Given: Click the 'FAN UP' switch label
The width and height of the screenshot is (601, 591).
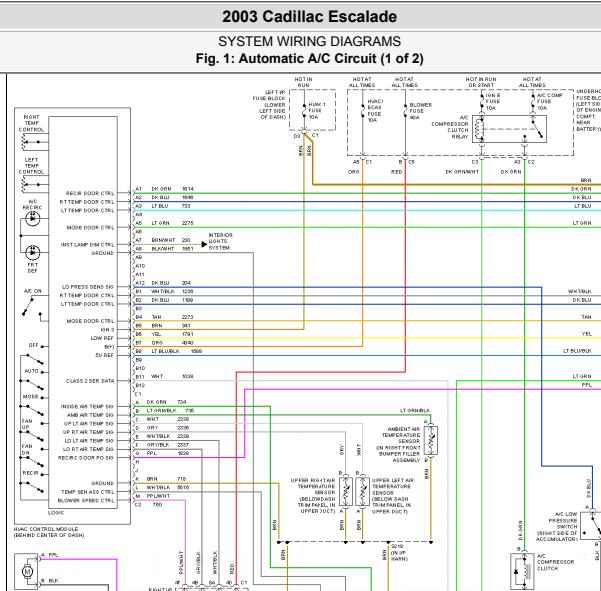Looking at the screenshot, I should coord(27,424).
